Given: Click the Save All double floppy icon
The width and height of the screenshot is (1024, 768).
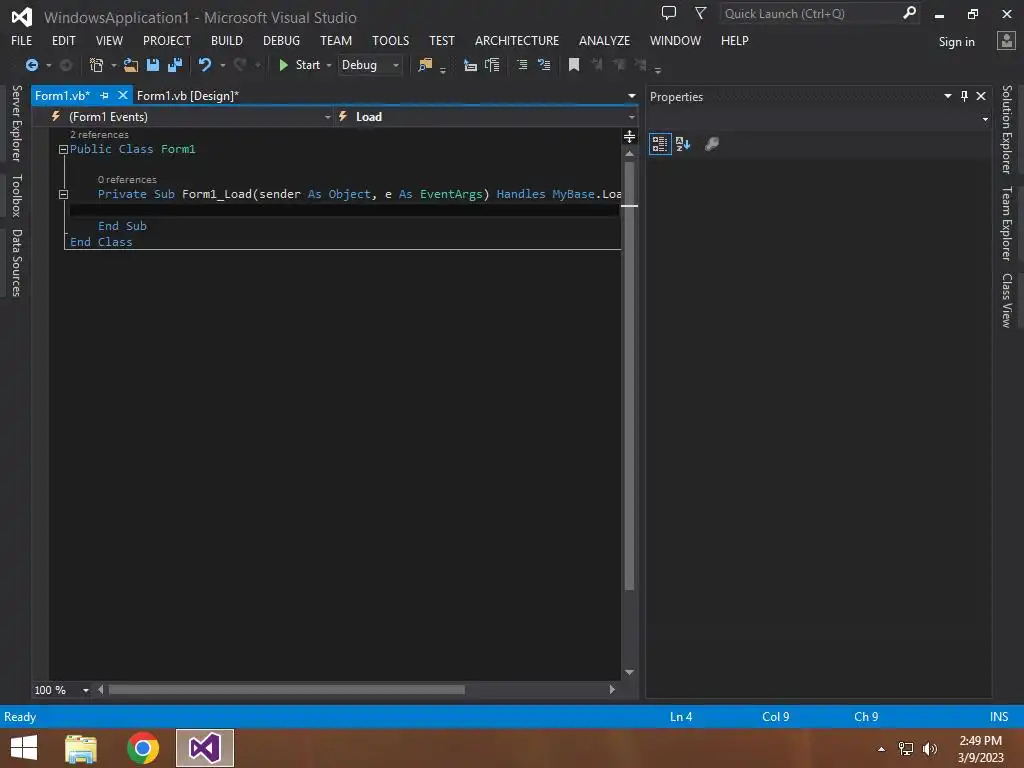Looking at the screenshot, I should coord(175,65).
